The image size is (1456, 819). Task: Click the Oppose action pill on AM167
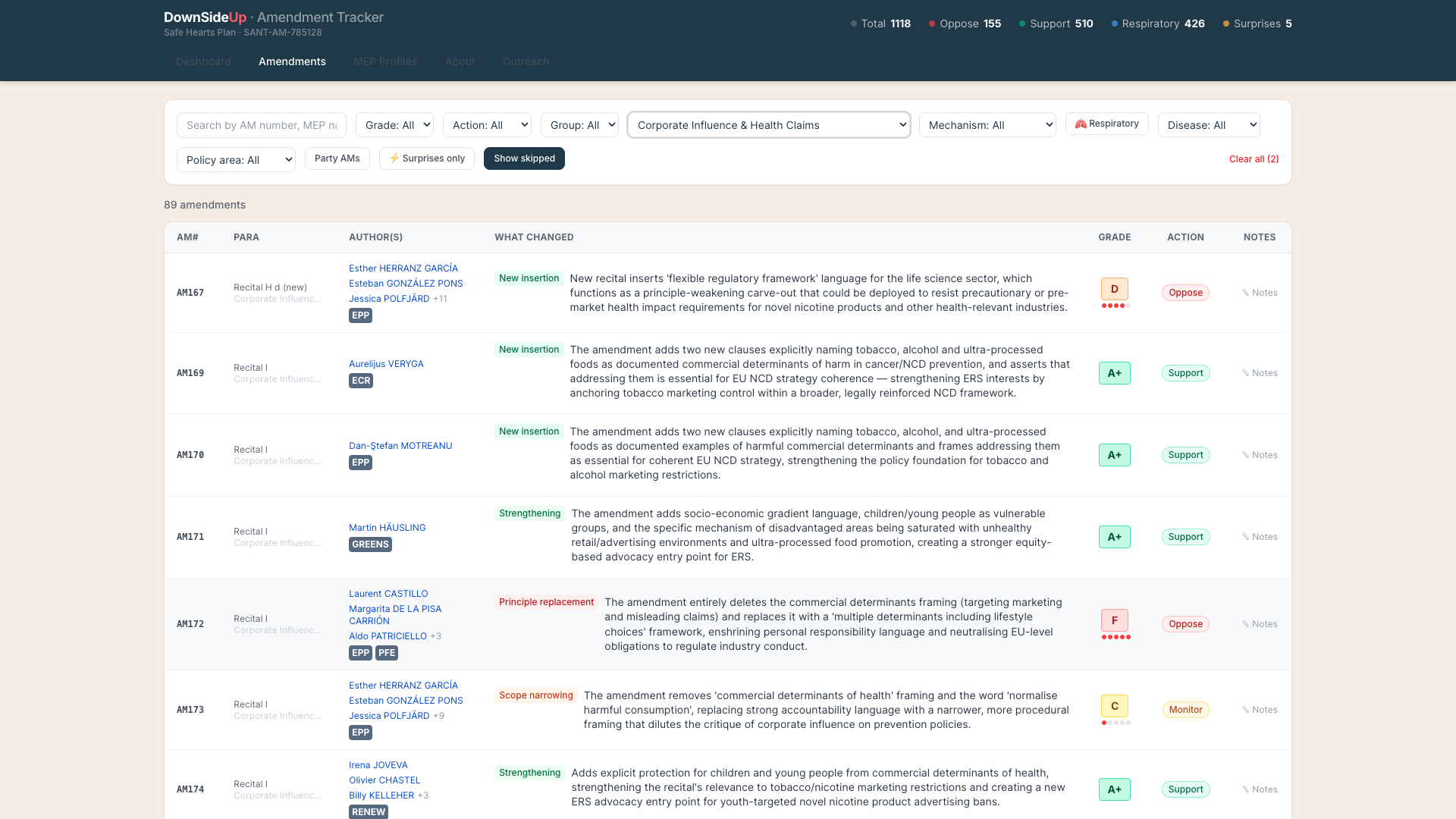pyautogui.click(x=1185, y=293)
